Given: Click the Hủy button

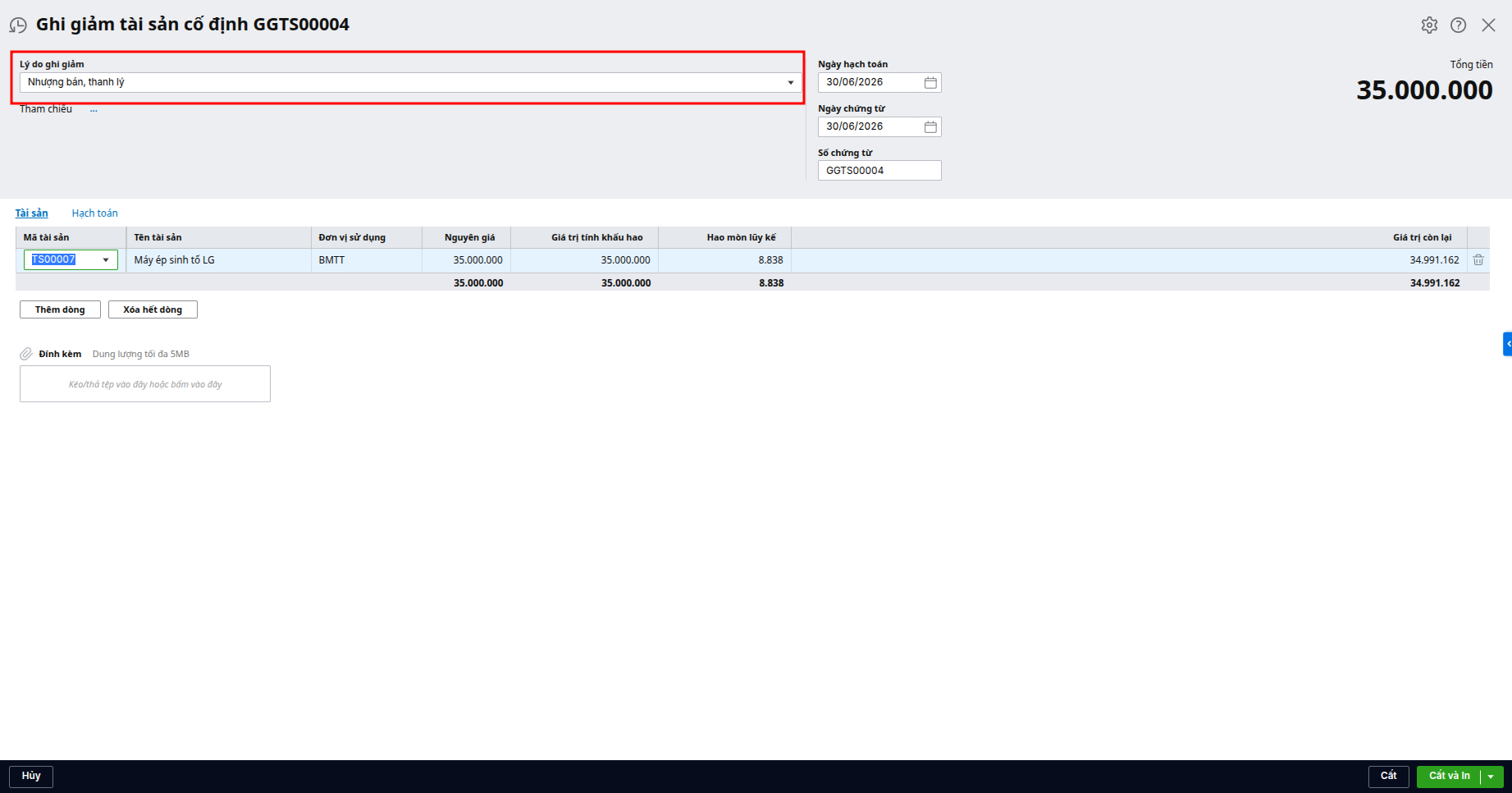Looking at the screenshot, I should point(31,777).
